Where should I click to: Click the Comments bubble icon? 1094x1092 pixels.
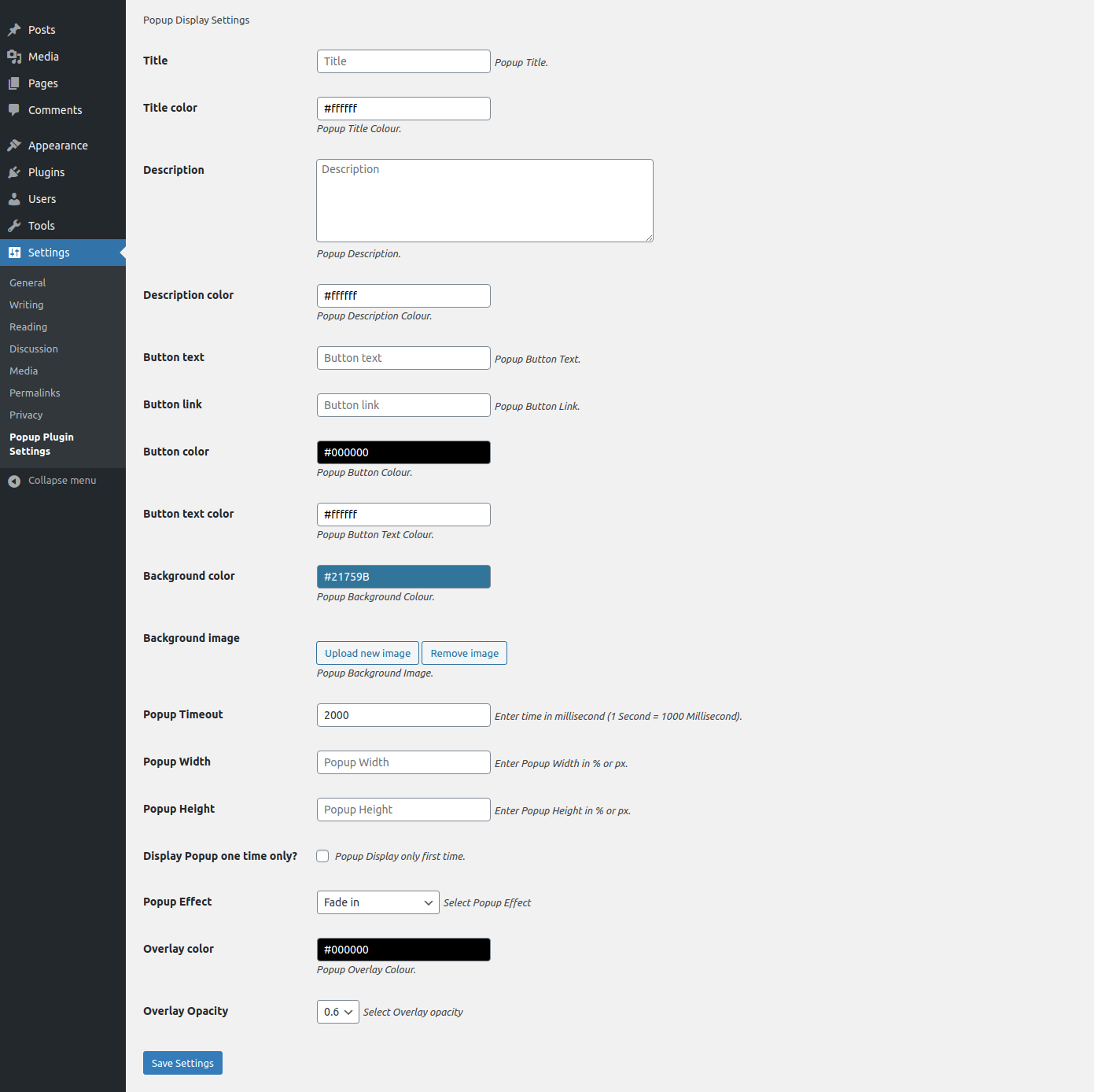14,110
